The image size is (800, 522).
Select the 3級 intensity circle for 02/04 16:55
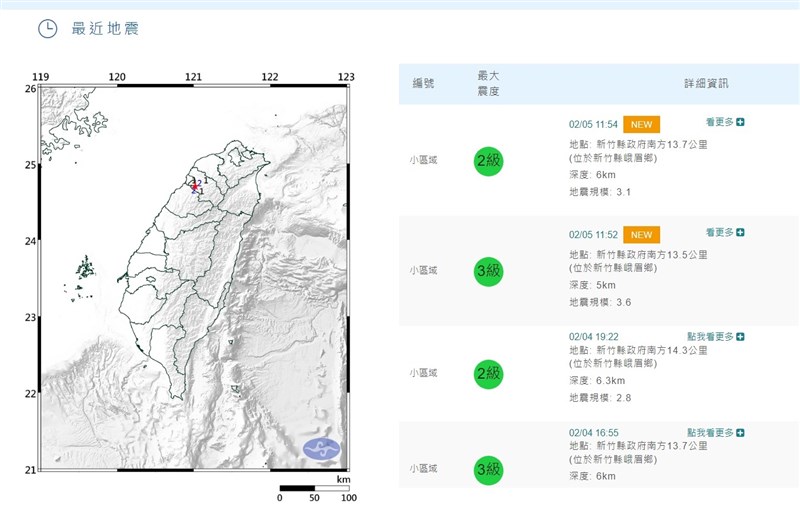[x=489, y=467]
